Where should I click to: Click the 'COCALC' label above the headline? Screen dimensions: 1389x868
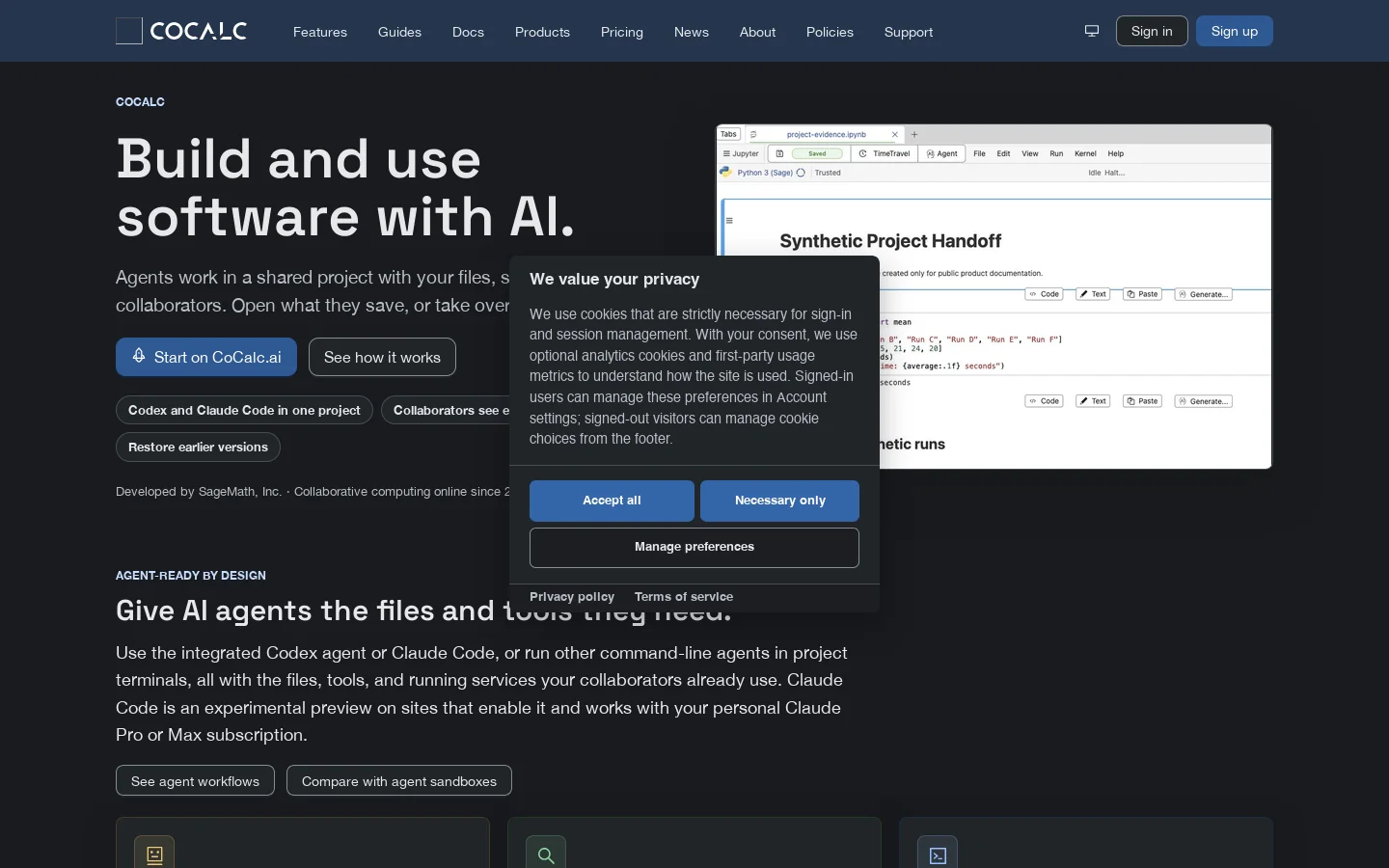pyautogui.click(x=140, y=101)
